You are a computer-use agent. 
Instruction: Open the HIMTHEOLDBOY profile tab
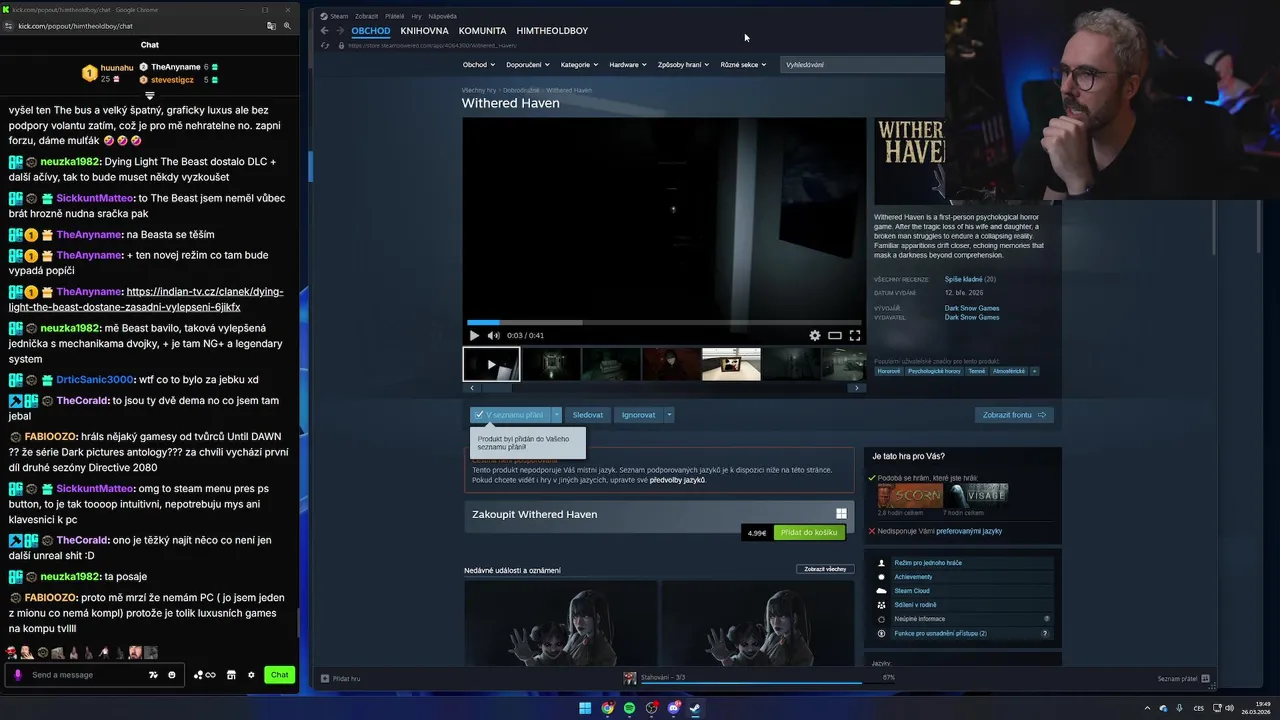pyautogui.click(x=552, y=31)
